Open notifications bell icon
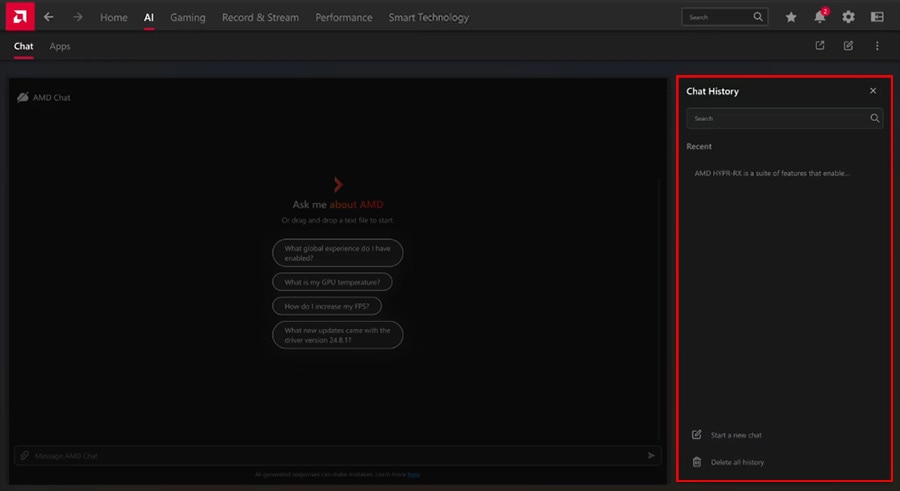The width and height of the screenshot is (900, 491). [820, 17]
